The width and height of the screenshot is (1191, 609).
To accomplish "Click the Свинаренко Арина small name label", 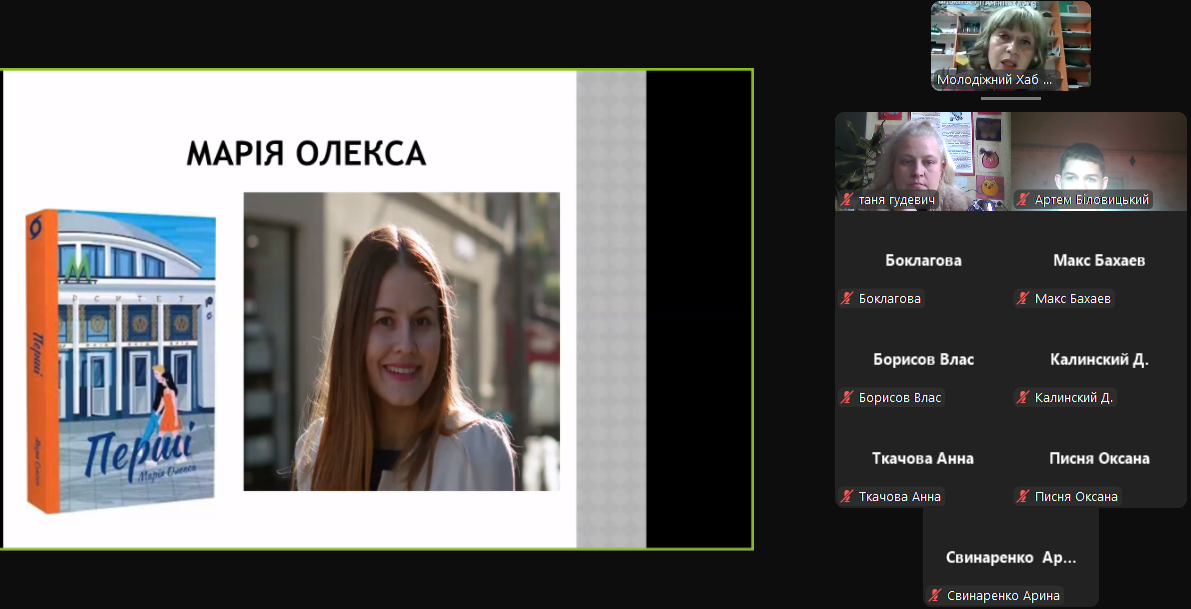I will click(x=1003, y=595).
